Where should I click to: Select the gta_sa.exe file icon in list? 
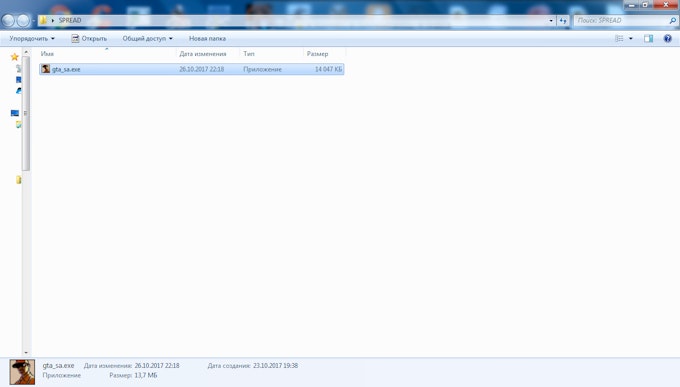pyautogui.click(x=46, y=69)
